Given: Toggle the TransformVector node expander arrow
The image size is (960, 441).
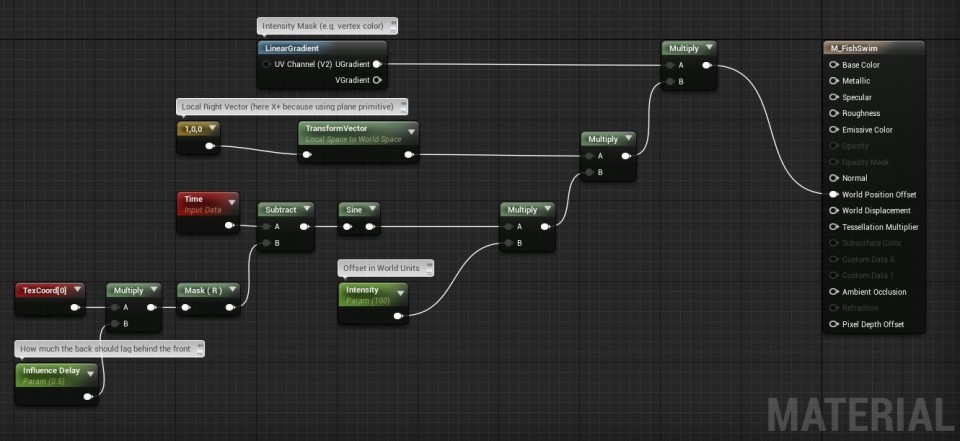Looking at the screenshot, I should (411, 129).
